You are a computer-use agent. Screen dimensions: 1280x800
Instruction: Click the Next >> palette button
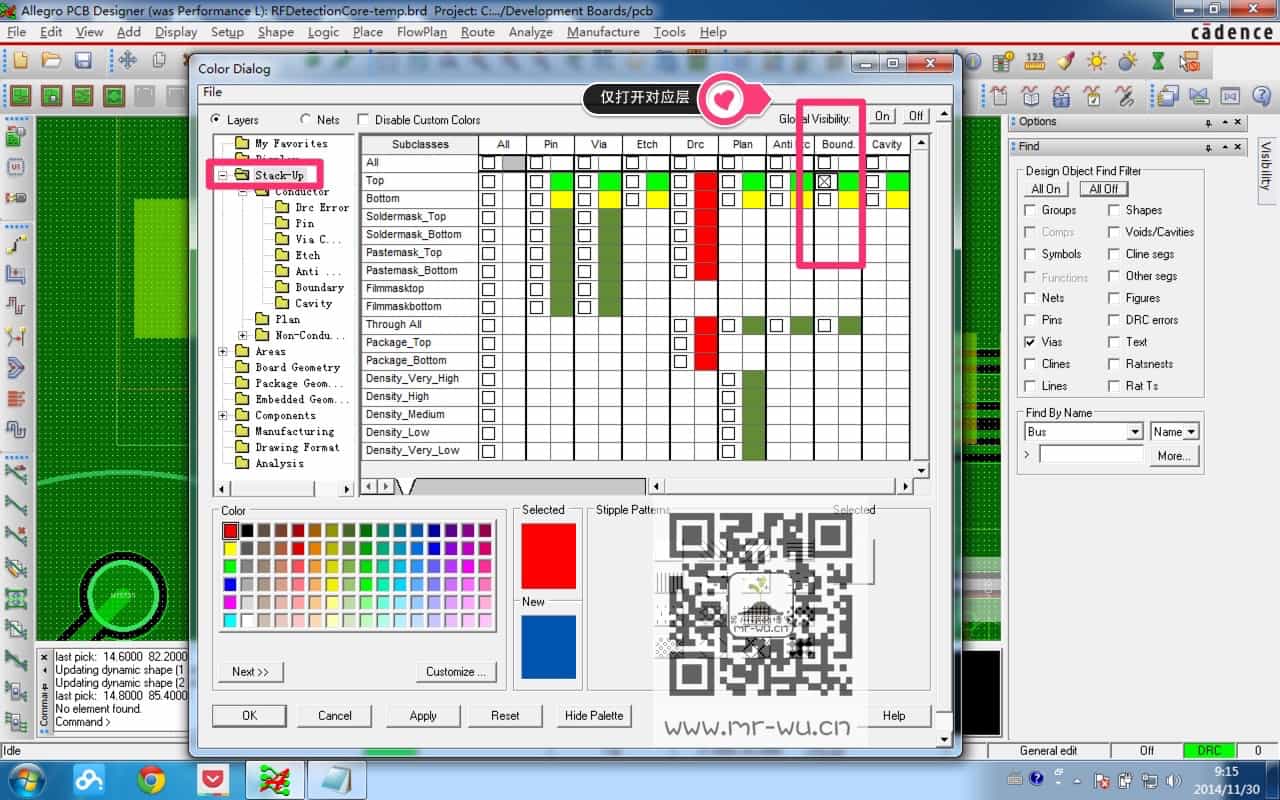pos(250,671)
